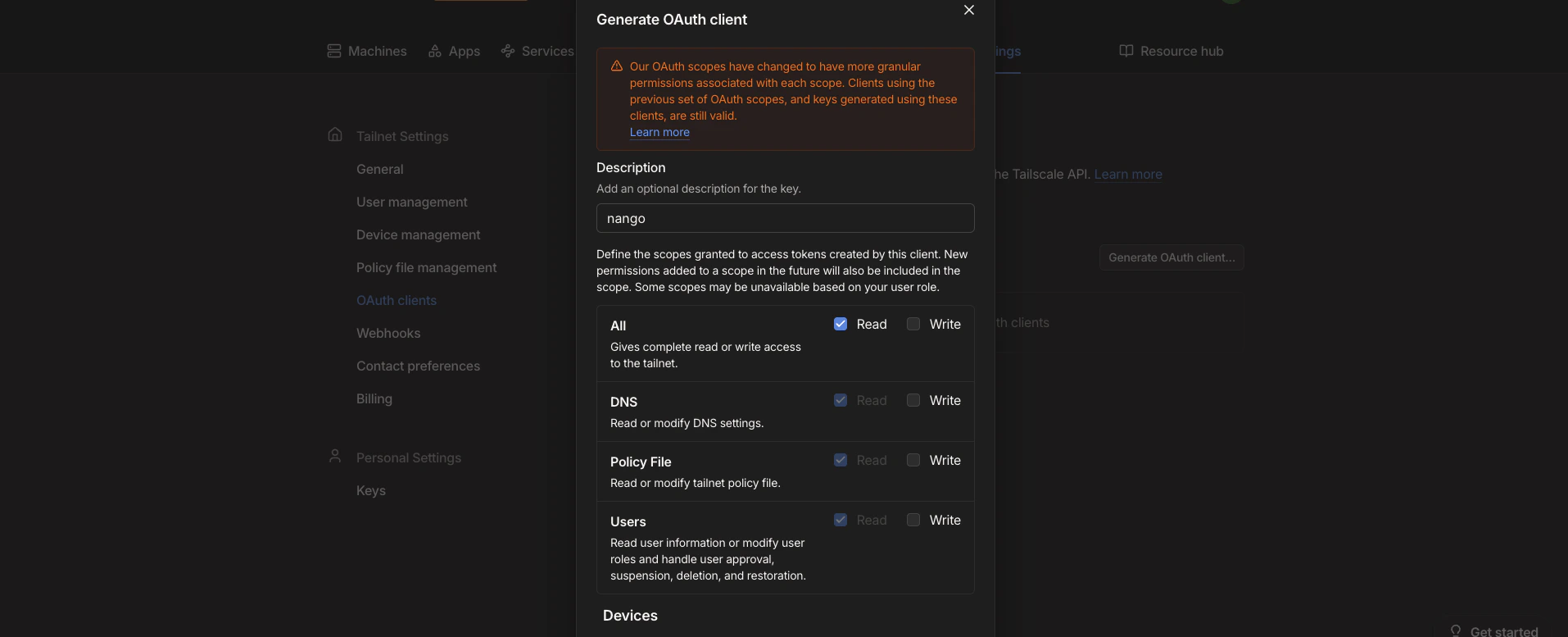This screenshot has height=637, width=1568.
Task: Click the Services icon in navigation
Action: click(508, 51)
